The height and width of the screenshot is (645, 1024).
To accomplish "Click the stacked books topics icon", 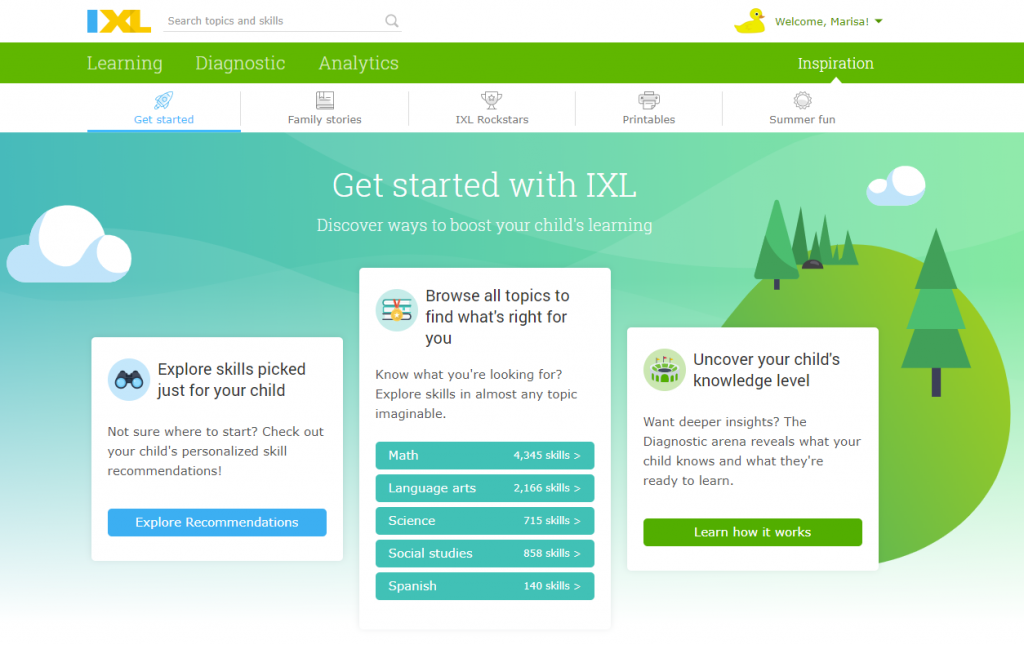I will 396,309.
